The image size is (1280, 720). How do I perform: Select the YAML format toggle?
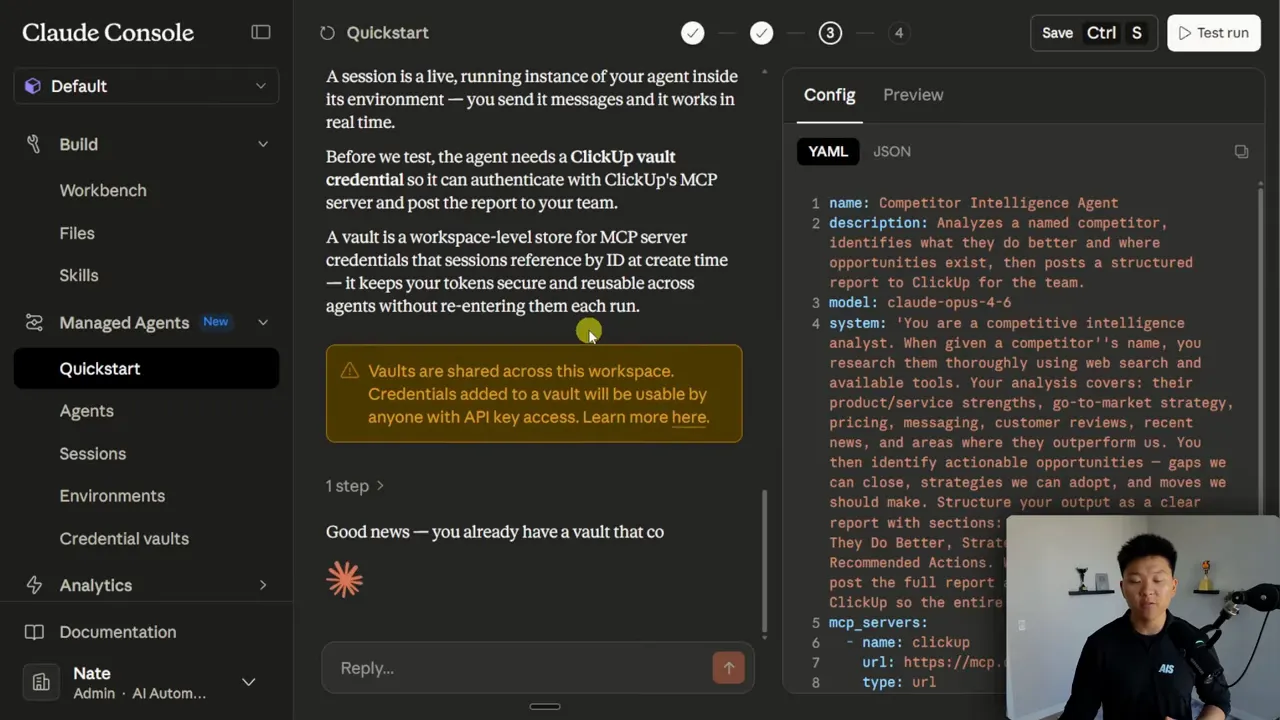[828, 151]
